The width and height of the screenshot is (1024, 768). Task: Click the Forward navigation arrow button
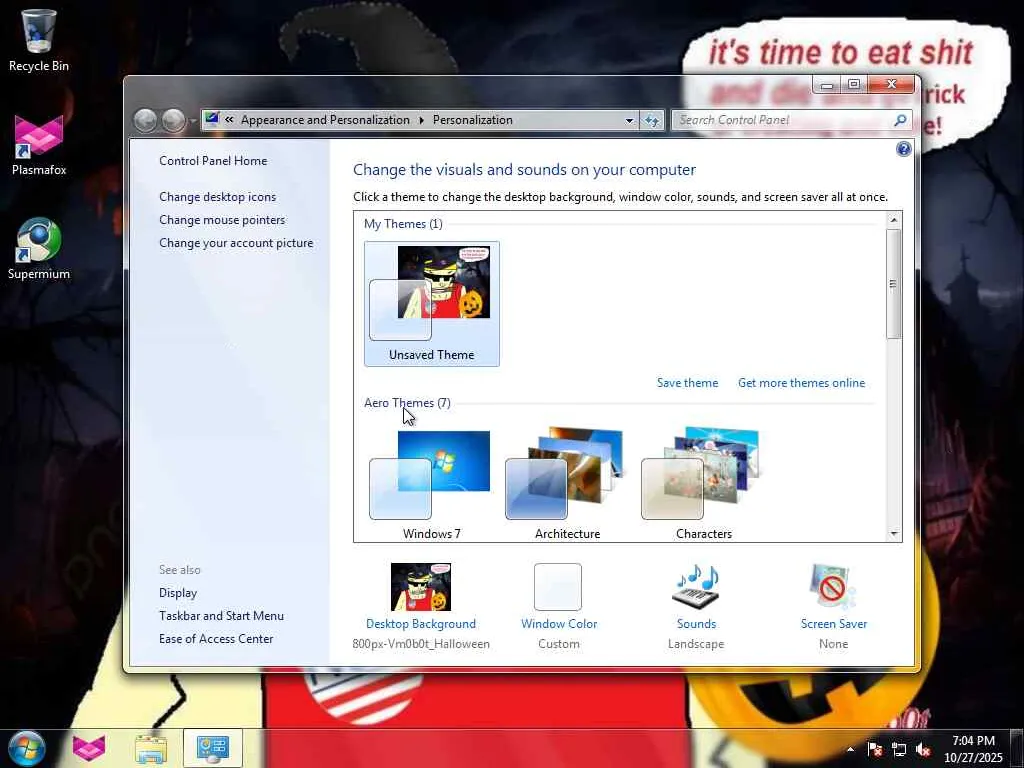point(173,120)
